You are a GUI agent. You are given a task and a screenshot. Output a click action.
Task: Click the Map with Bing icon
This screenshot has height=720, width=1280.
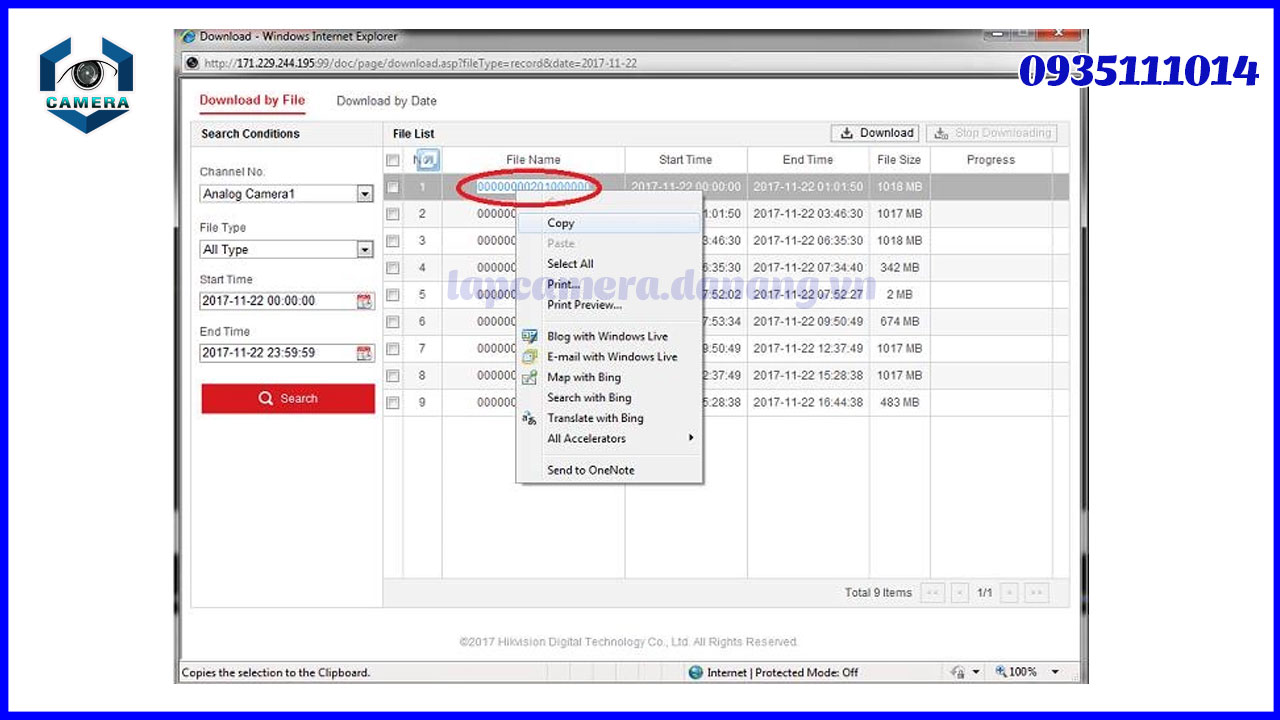pyautogui.click(x=530, y=378)
